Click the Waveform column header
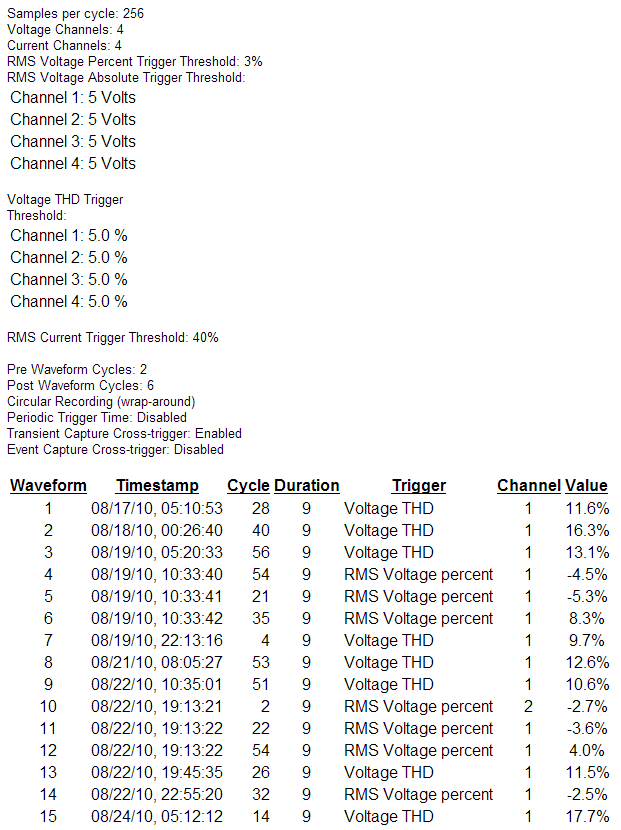The image size is (621, 830). 48,486
